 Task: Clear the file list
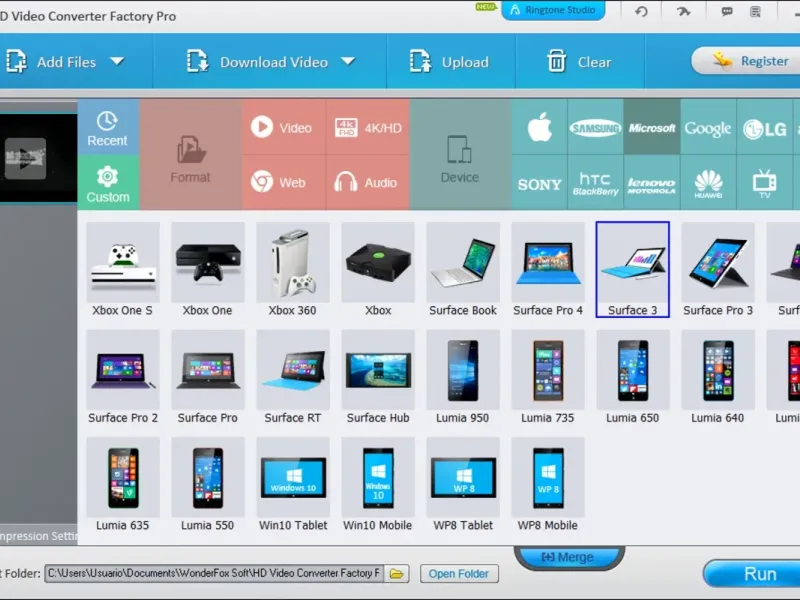(579, 62)
